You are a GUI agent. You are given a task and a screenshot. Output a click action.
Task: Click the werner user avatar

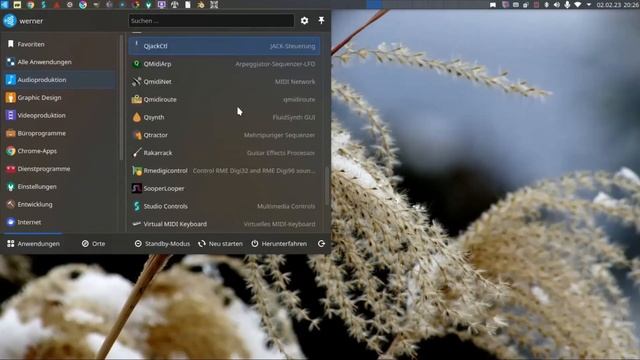(x=10, y=21)
